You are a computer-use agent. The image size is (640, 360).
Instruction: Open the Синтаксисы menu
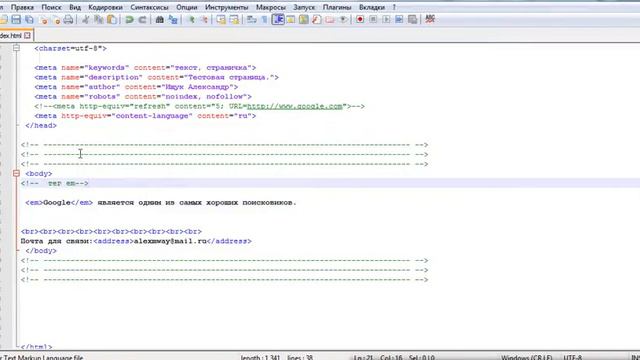(x=149, y=7)
